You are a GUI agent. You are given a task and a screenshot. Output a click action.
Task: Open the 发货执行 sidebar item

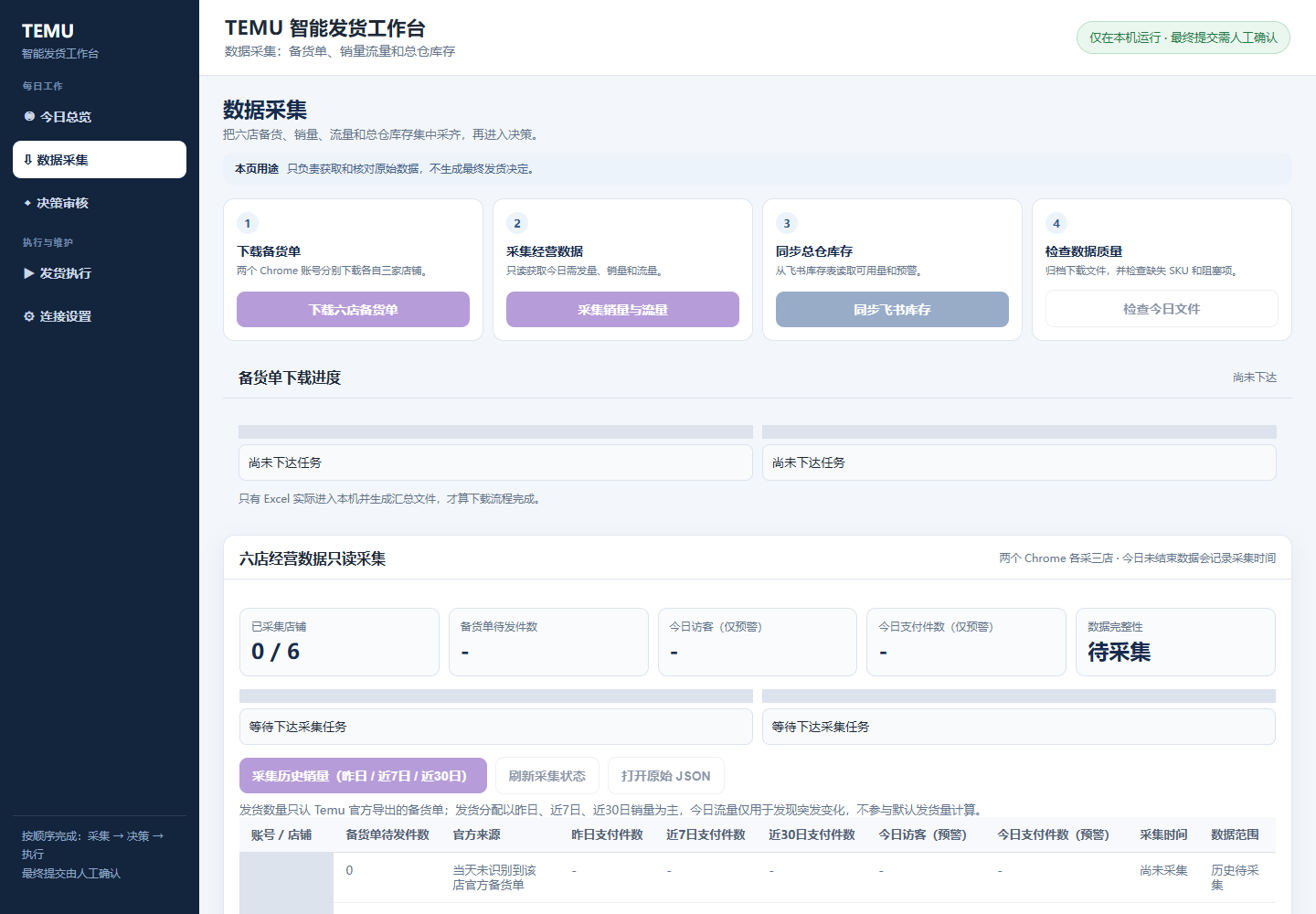point(100,273)
